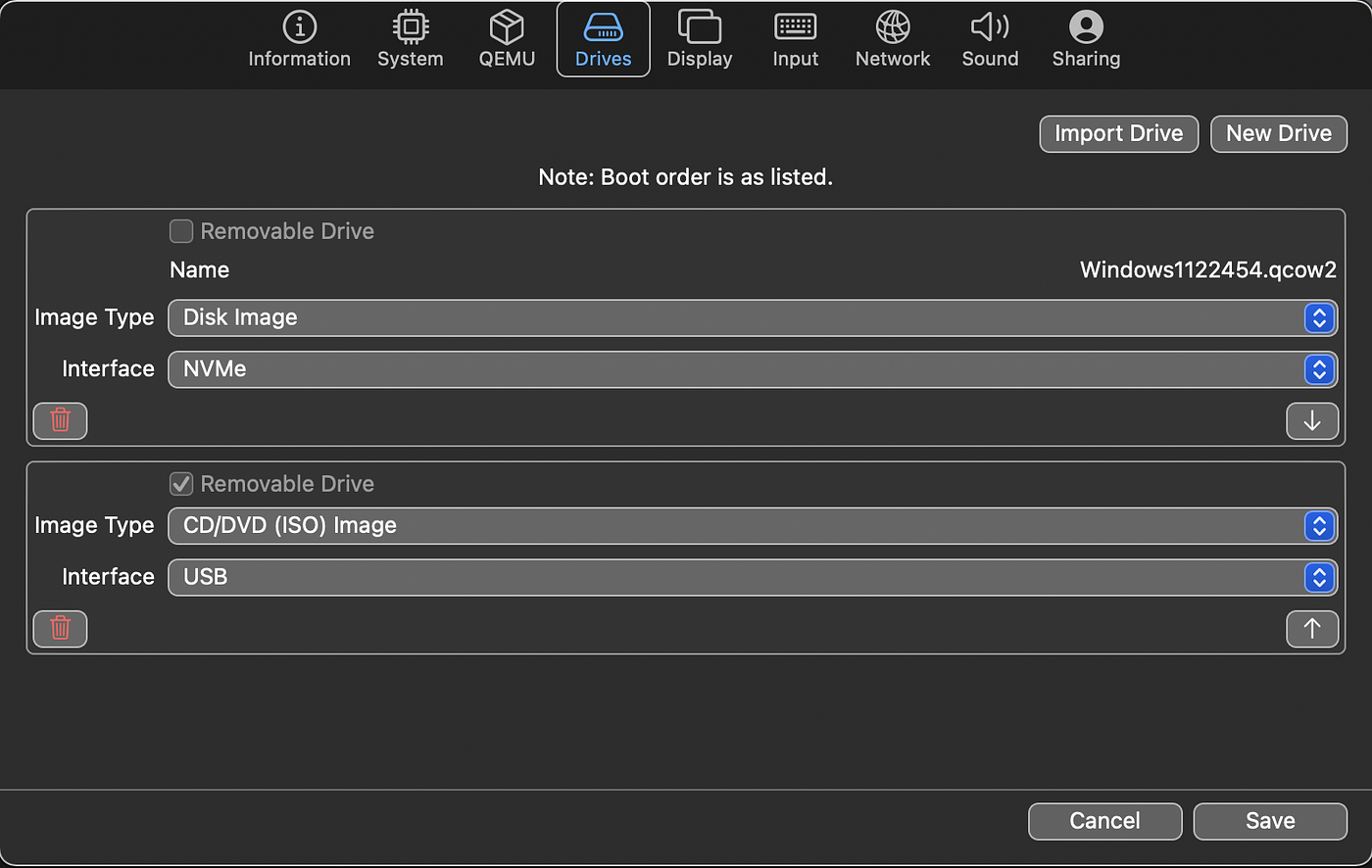1372x868 pixels.
Task: Select the Network settings icon
Action: [x=892, y=39]
